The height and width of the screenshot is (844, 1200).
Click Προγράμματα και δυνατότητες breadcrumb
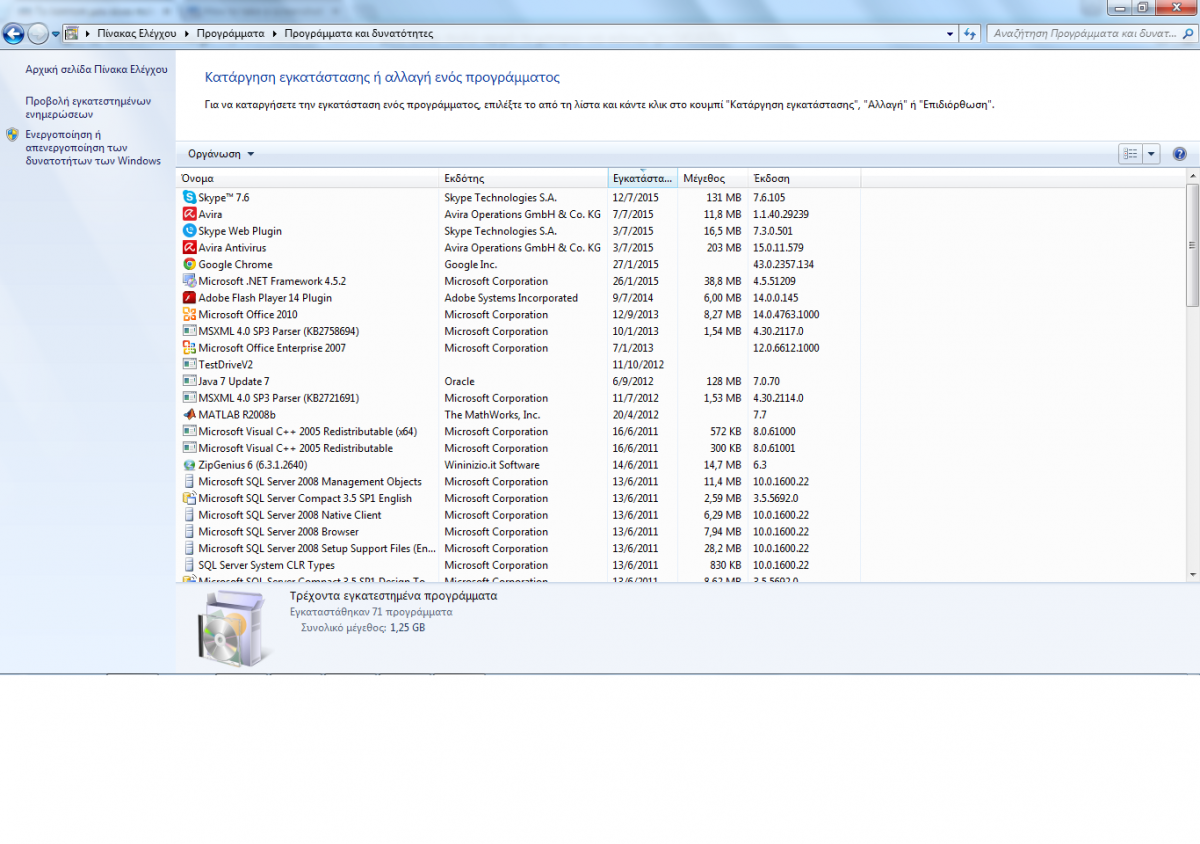click(358, 33)
